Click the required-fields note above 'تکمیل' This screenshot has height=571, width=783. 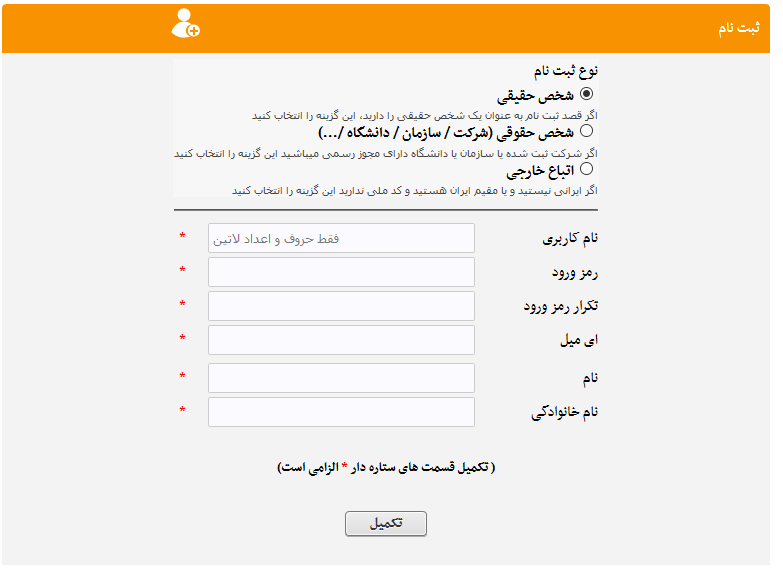(x=386, y=468)
